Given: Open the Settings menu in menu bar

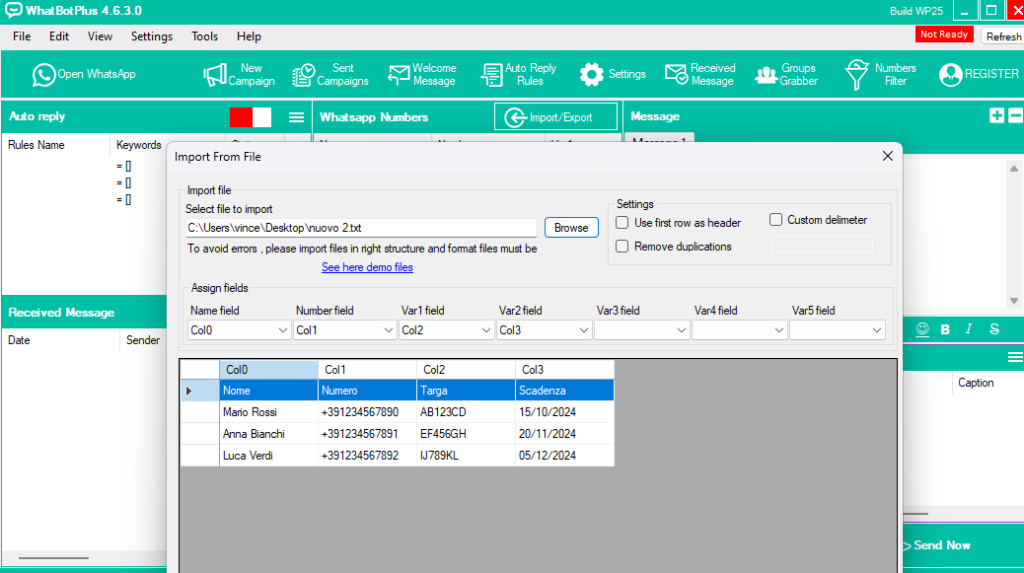Looking at the screenshot, I should [151, 36].
